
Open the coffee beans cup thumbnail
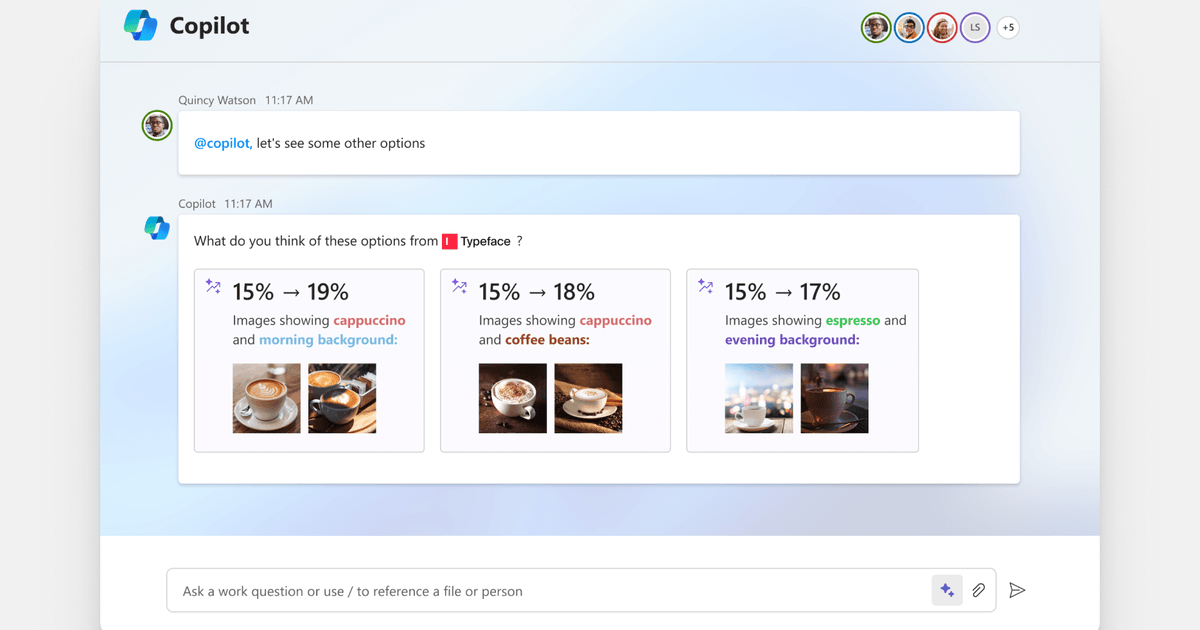click(588, 397)
